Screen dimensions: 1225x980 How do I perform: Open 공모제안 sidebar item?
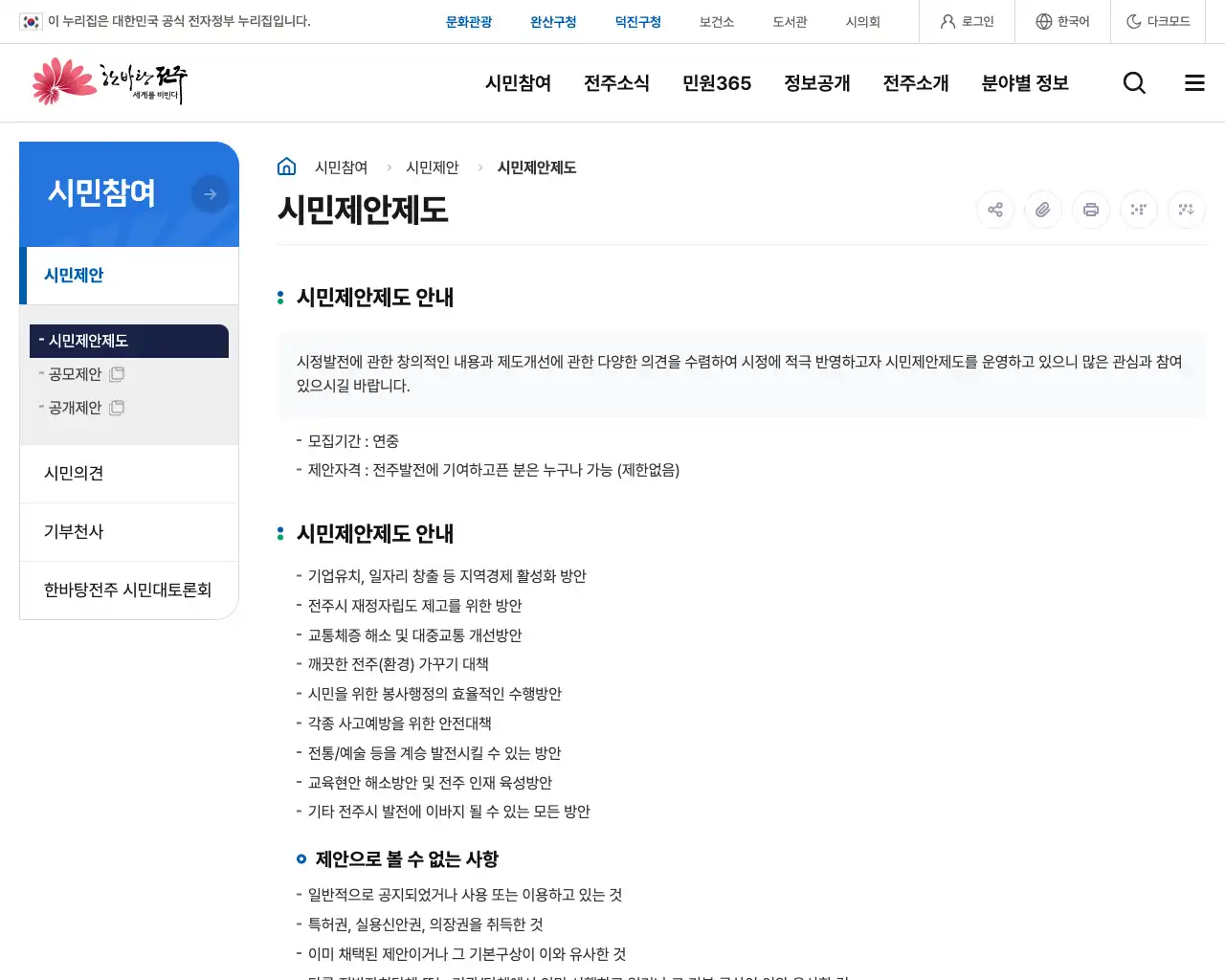pos(75,374)
